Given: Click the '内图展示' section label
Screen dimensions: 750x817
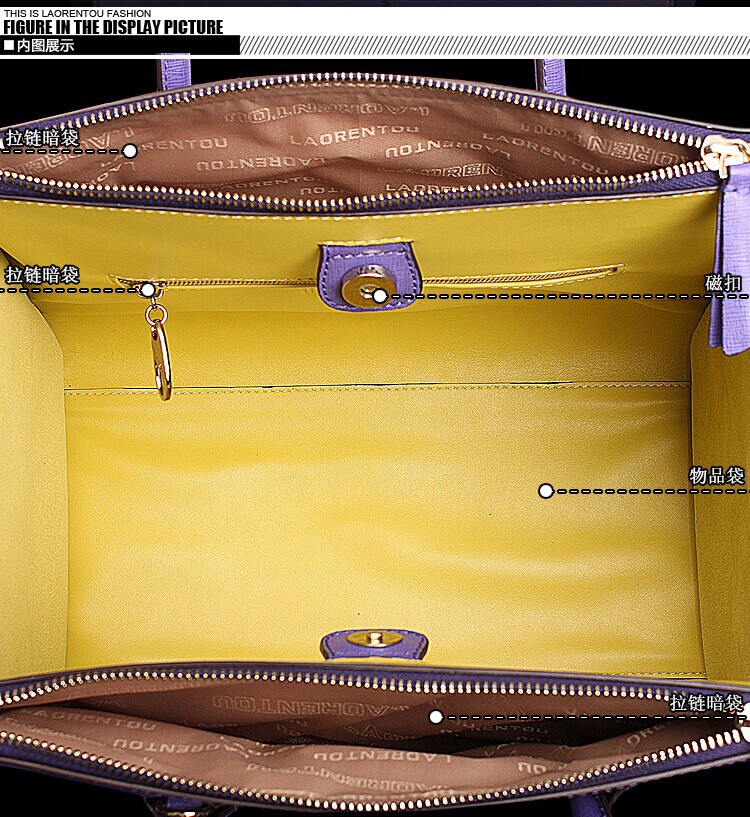Looking at the screenshot, I should click(45, 46).
